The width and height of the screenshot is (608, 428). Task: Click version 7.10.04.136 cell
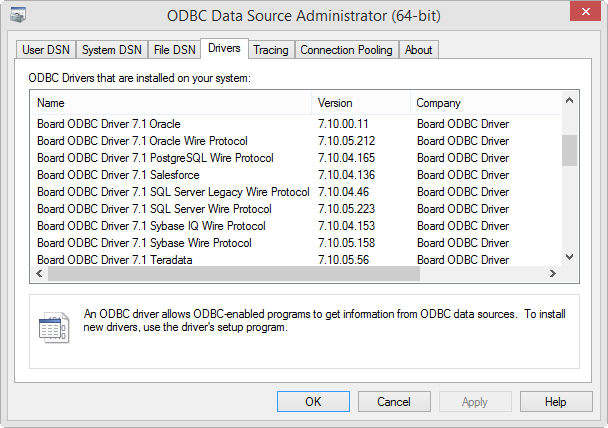tap(347, 175)
